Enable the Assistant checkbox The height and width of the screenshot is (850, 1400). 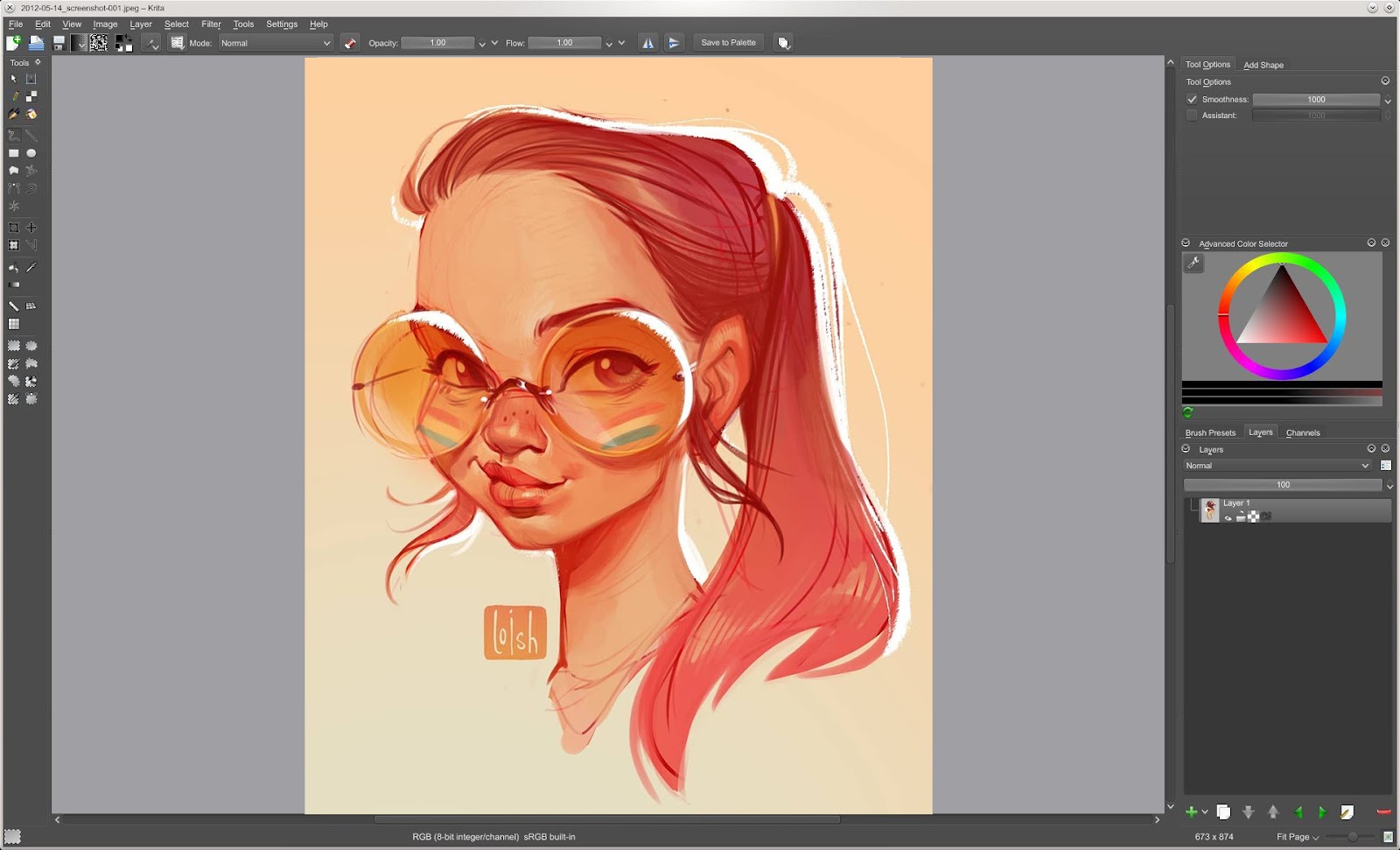click(x=1192, y=116)
